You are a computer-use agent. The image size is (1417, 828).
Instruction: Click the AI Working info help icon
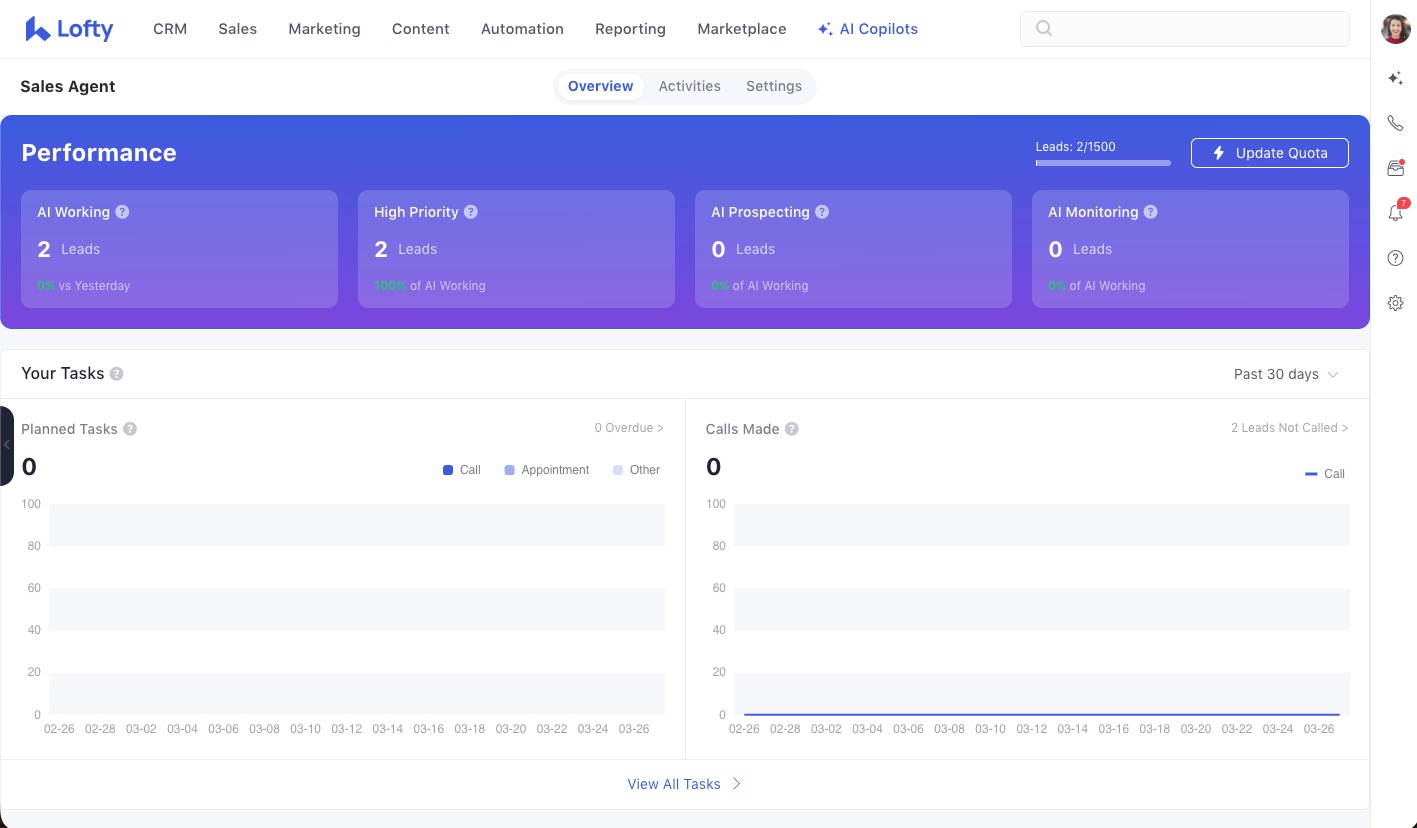[122, 212]
